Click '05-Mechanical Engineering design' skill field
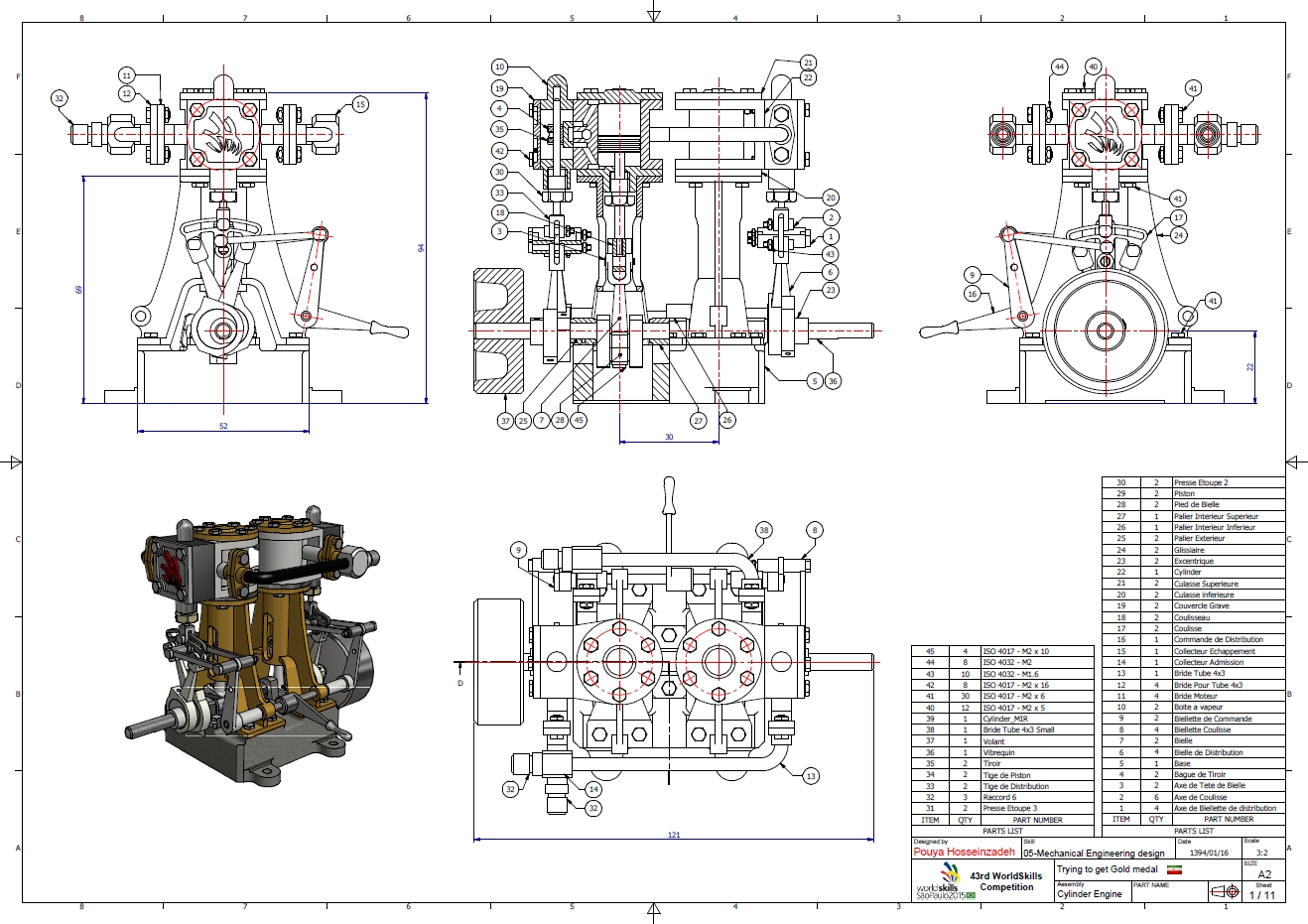 pyautogui.click(x=1094, y=854)
